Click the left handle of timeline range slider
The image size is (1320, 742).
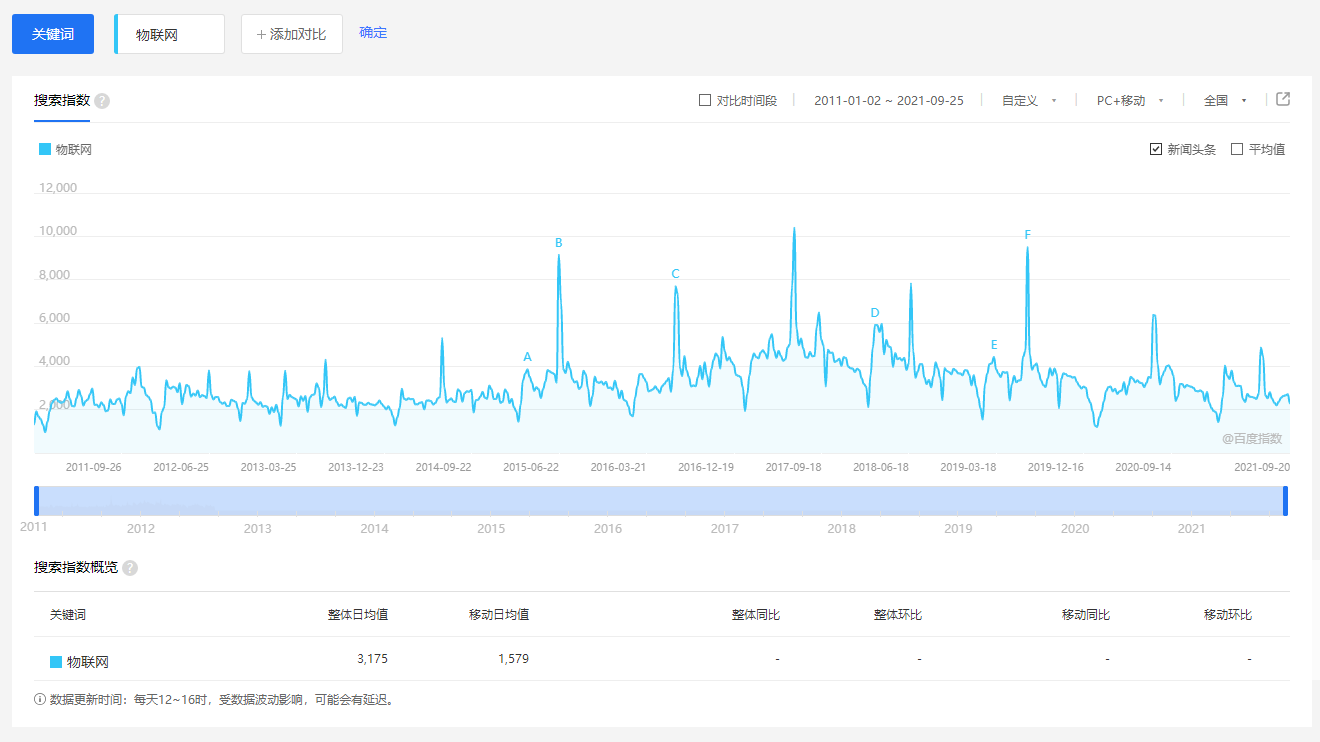(37, 501)
